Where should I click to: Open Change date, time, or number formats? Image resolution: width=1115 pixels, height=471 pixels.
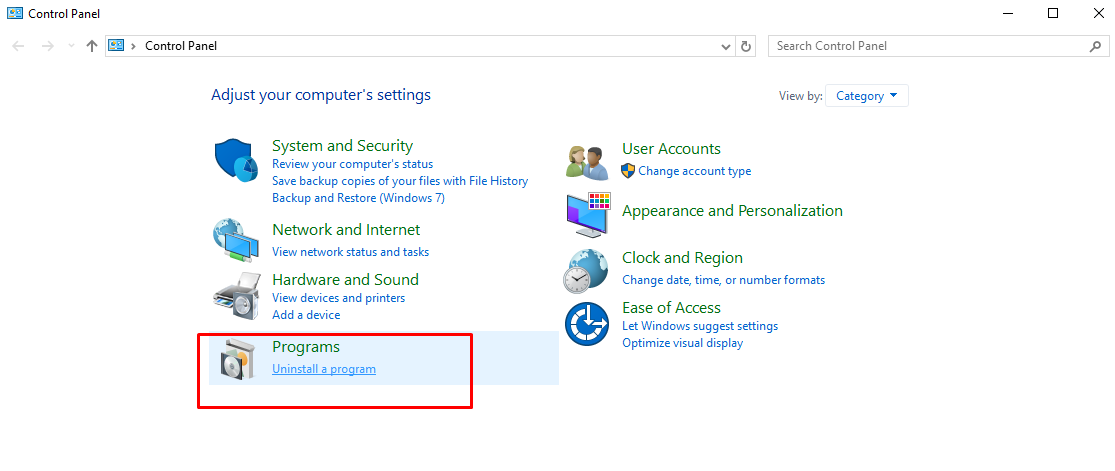[723, 280]
